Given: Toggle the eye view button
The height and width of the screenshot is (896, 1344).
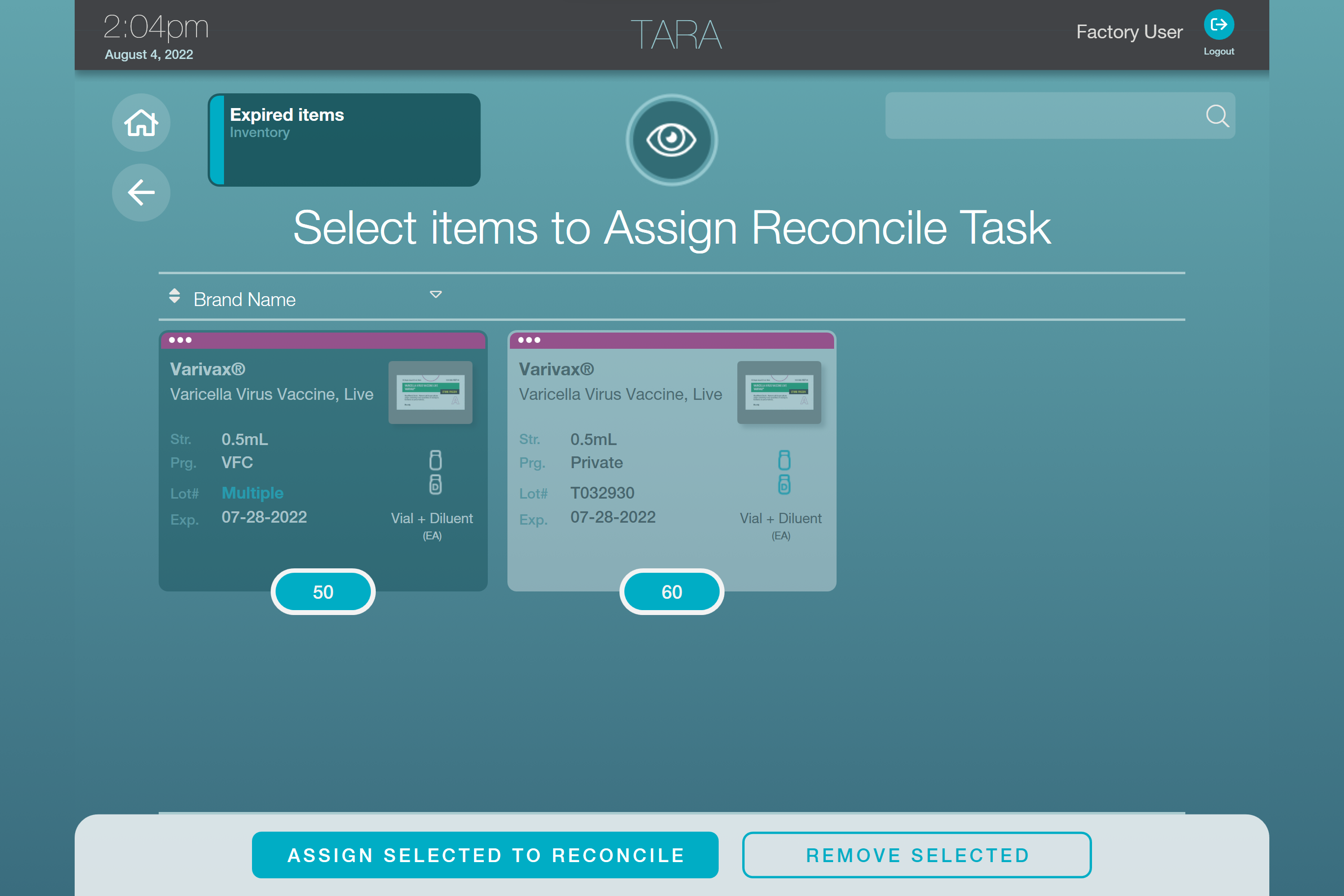Looking at the screenshot, I should [672, 140].
